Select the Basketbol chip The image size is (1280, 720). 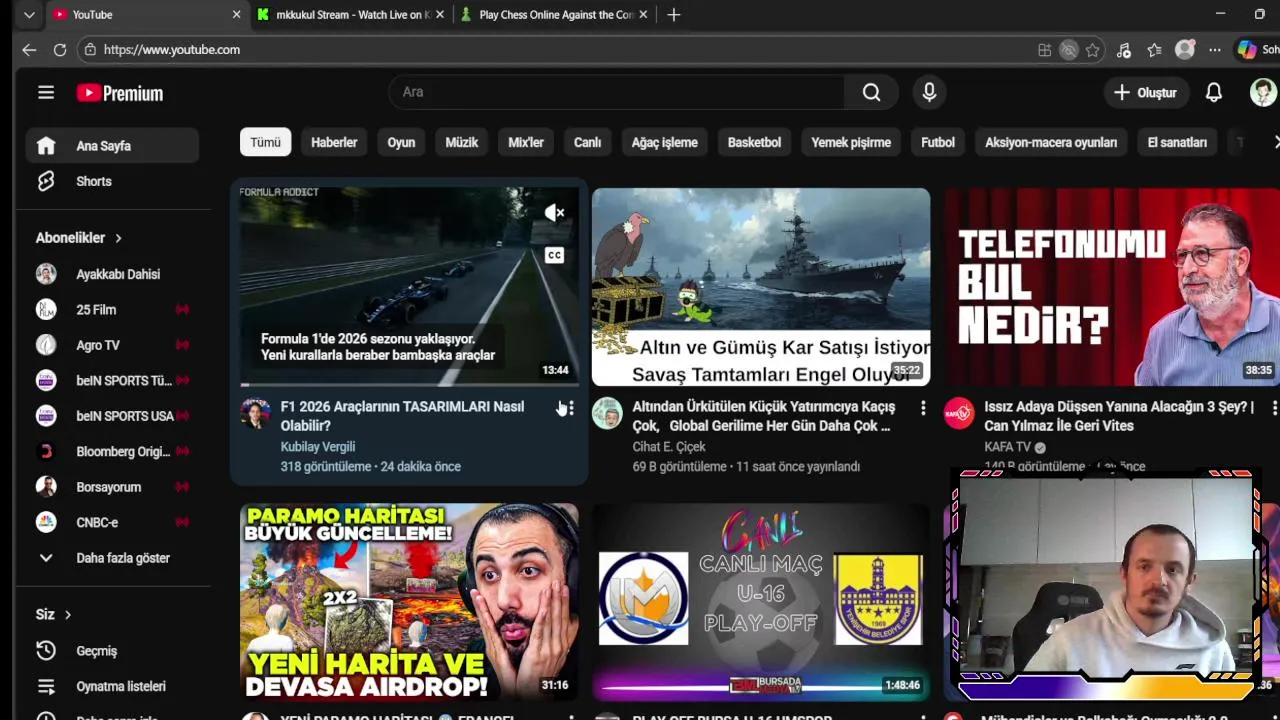click(x=754, y=142)
